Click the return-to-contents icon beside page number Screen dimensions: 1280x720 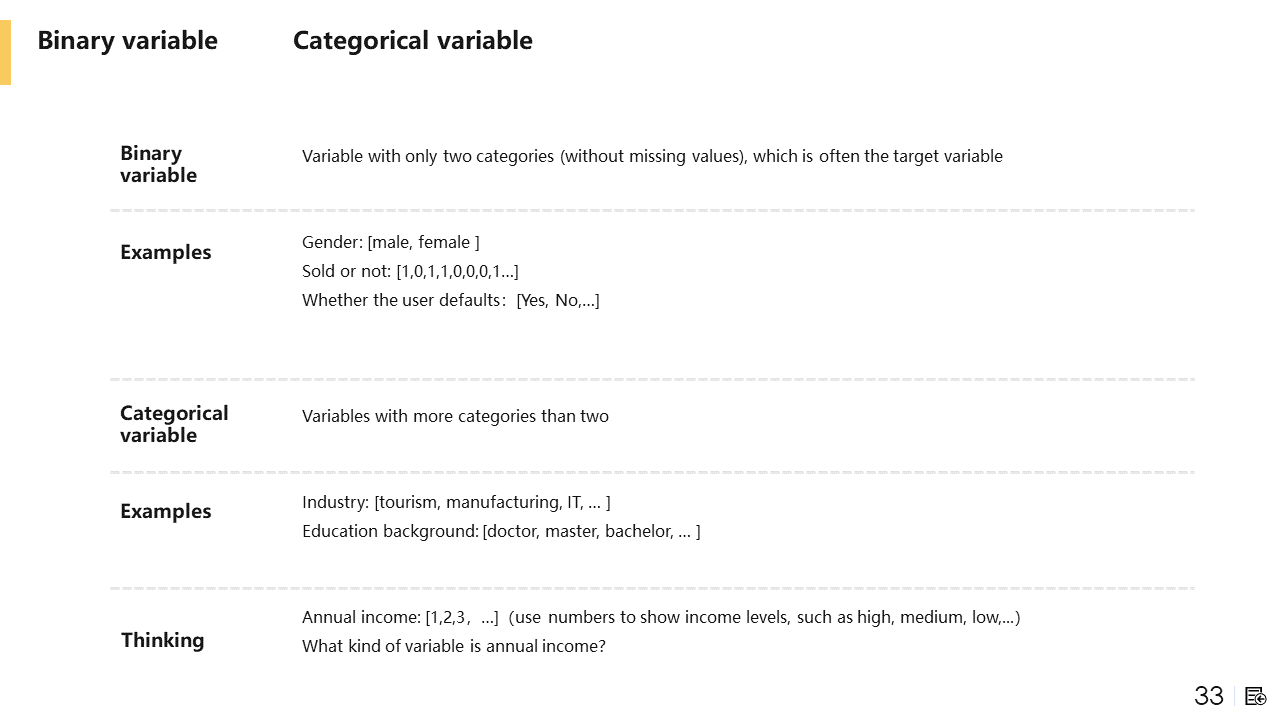[x=1256, y=696]
